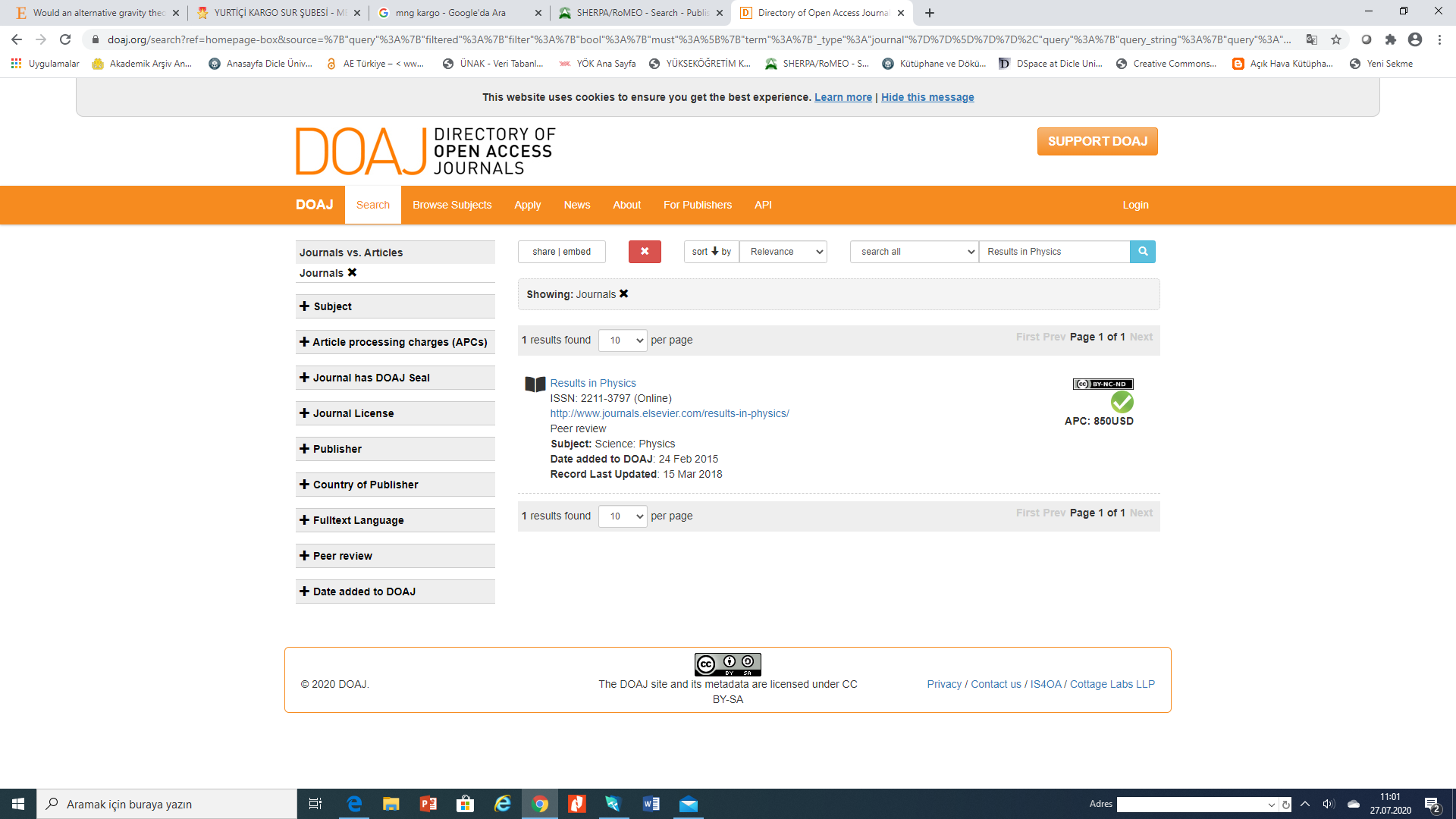Click the Chrome address bar URL

(698, 39)
